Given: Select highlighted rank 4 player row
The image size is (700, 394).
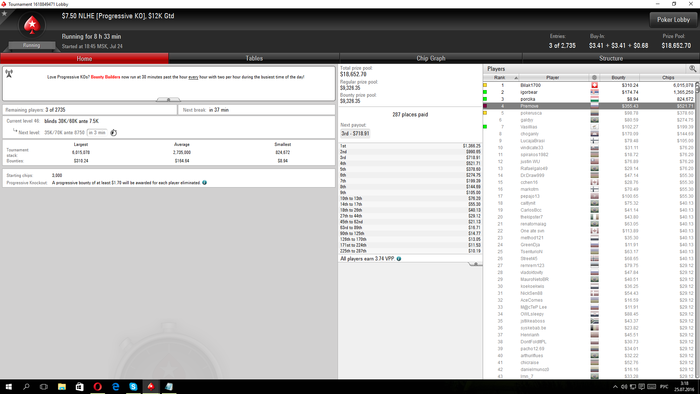Looking at the screenshot, I should [588, 106].
